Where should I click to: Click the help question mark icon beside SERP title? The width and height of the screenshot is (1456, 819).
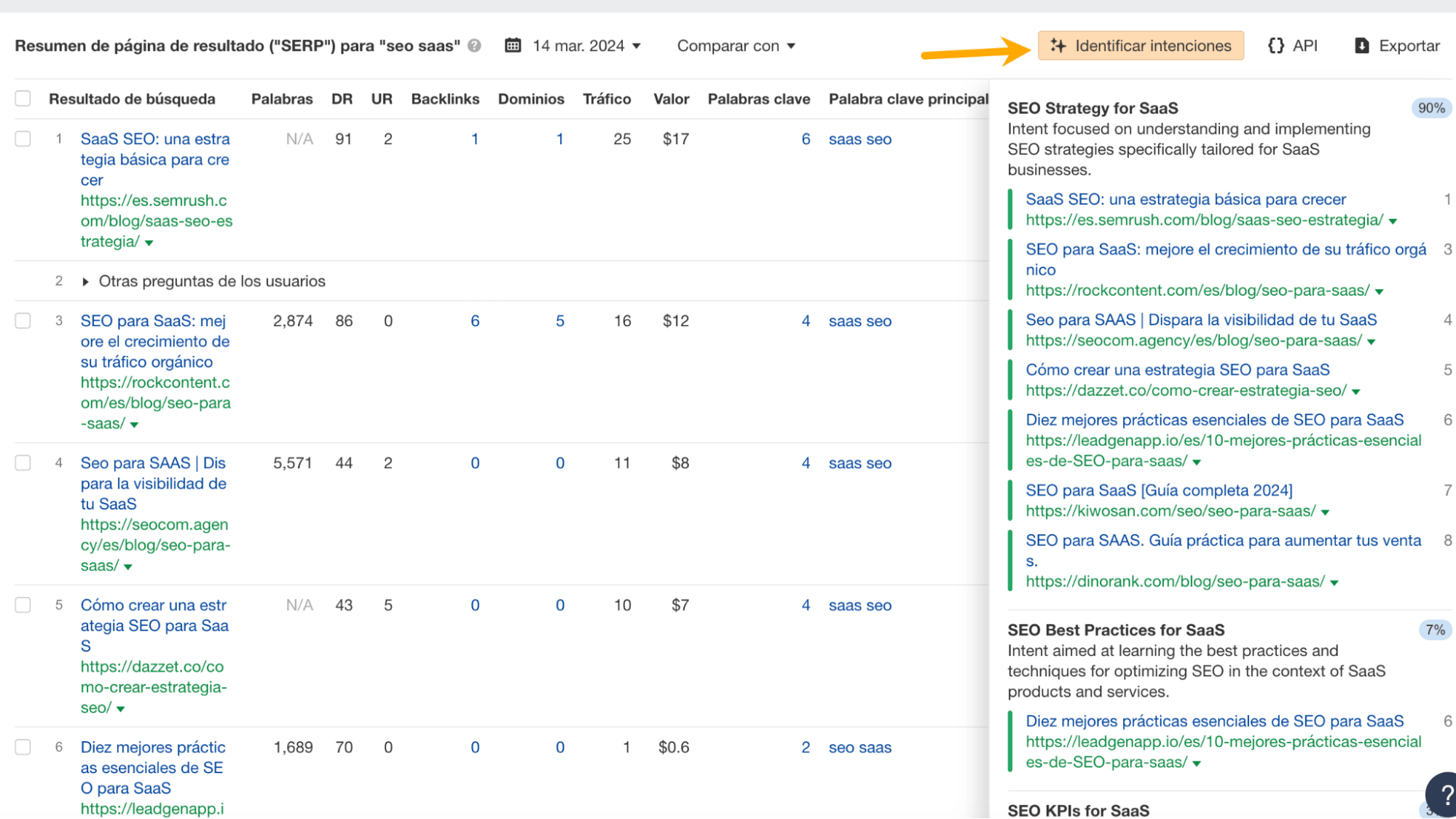(x=474, y=46)
